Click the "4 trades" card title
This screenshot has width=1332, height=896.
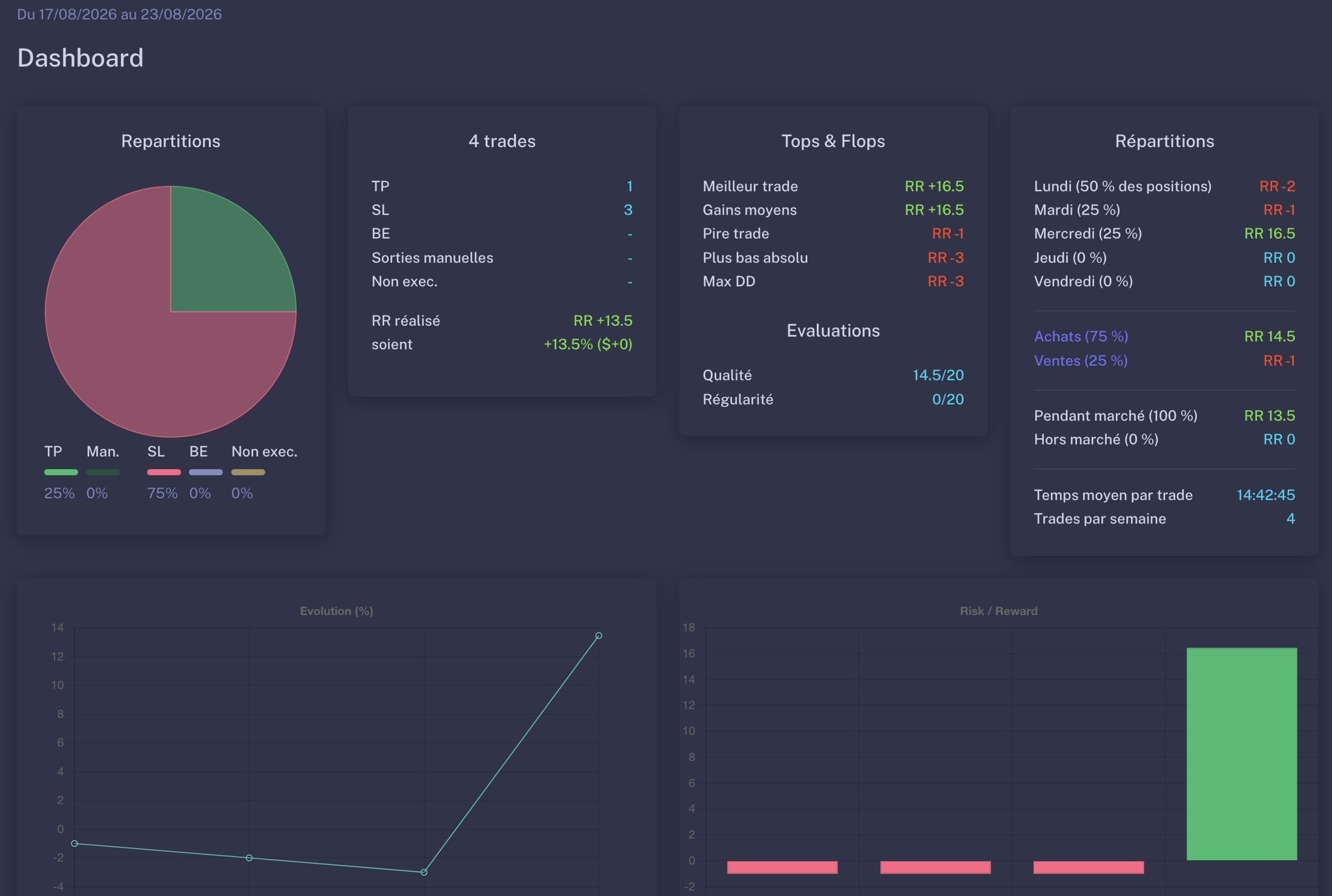click(502, 141)
